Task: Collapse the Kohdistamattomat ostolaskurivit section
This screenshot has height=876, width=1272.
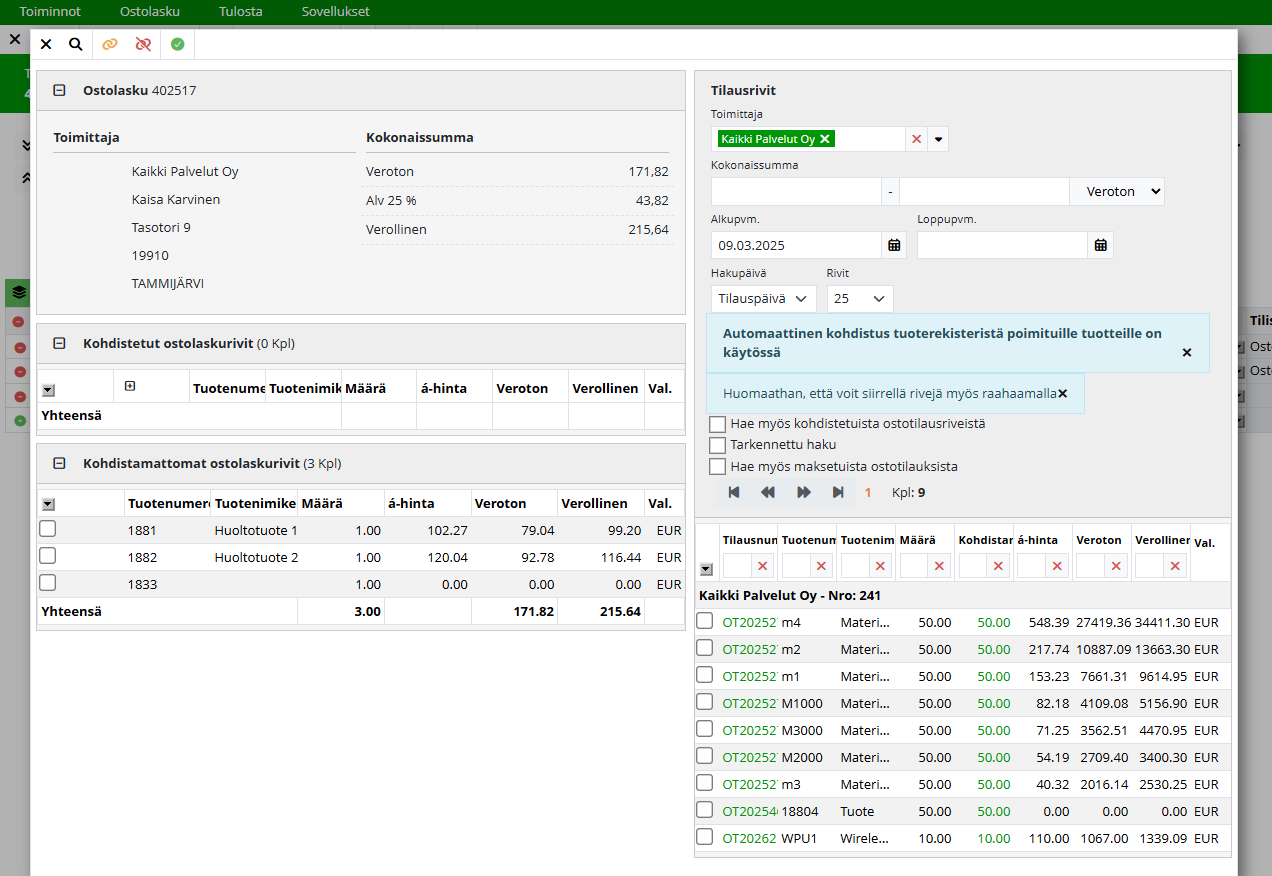Action: coord(59,464)
